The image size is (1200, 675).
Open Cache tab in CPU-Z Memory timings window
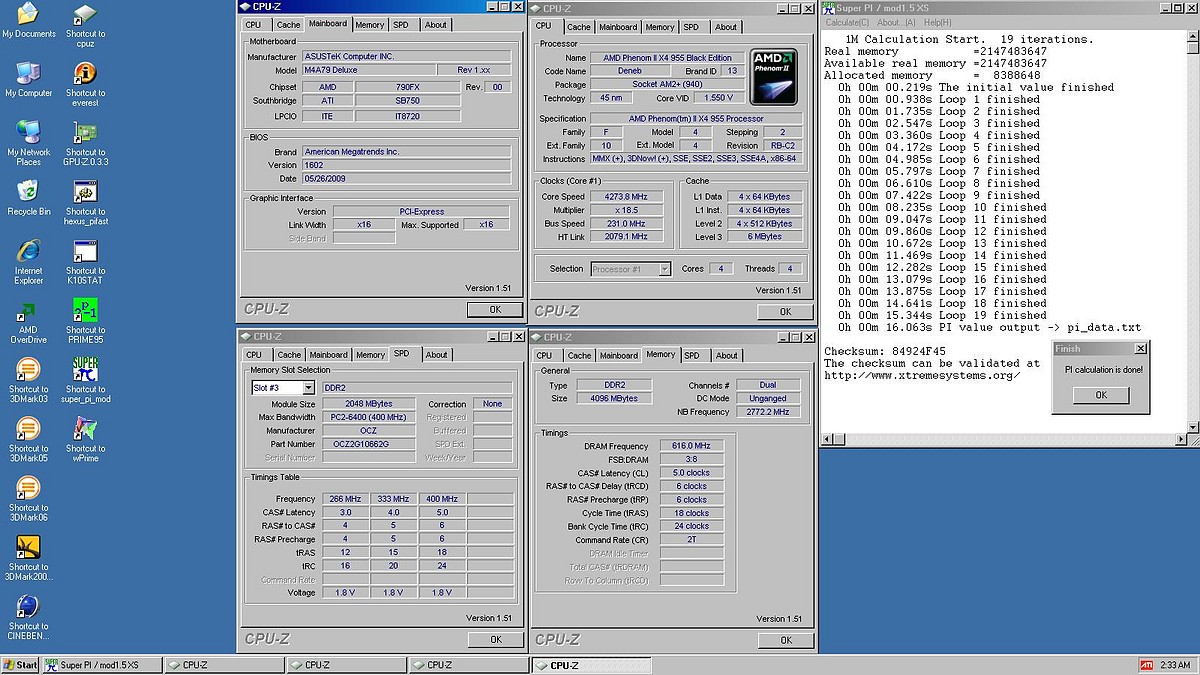tap(579, 355)
